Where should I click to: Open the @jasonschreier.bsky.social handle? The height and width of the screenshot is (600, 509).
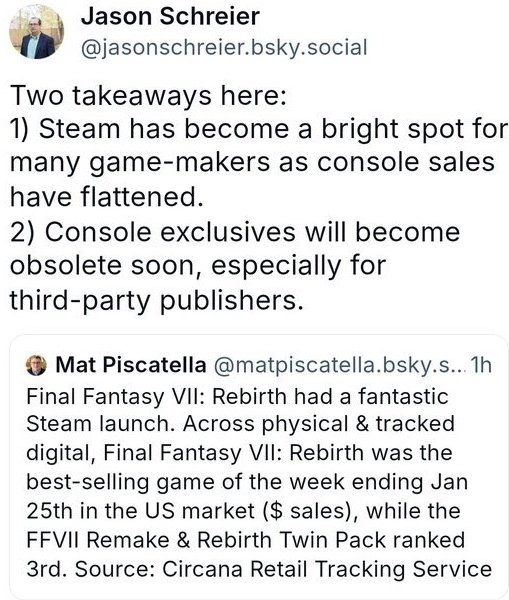tap(224, 48)
